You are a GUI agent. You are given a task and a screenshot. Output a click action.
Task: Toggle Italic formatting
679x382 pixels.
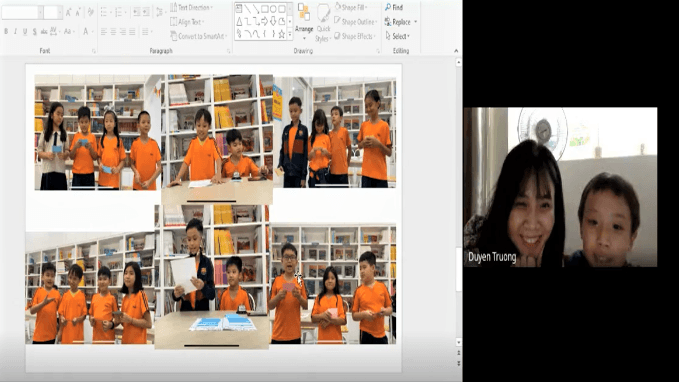[x=16, y=31]
